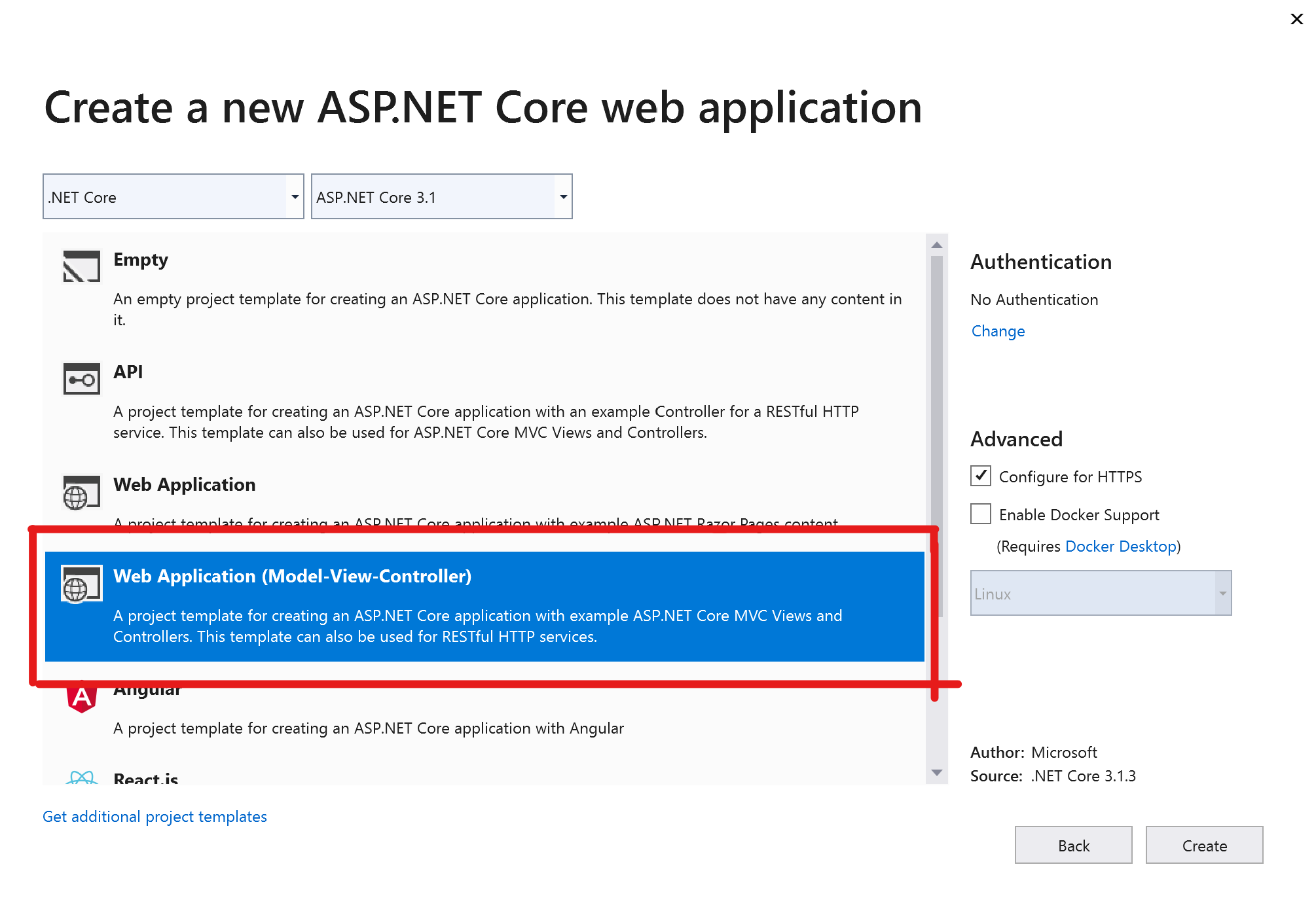This screenshot has height=907, width=1316.
Task: Choose the Web Application globe icon
Action: [82, 492]
